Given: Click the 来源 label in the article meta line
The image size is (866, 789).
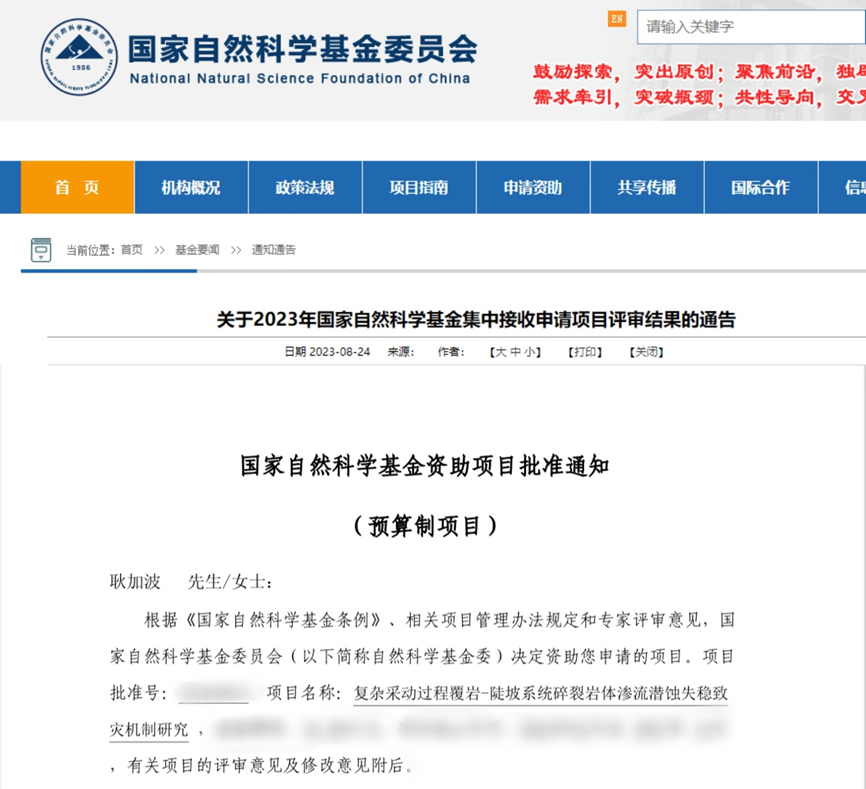Looking at the screenshot, I should 401,352.
